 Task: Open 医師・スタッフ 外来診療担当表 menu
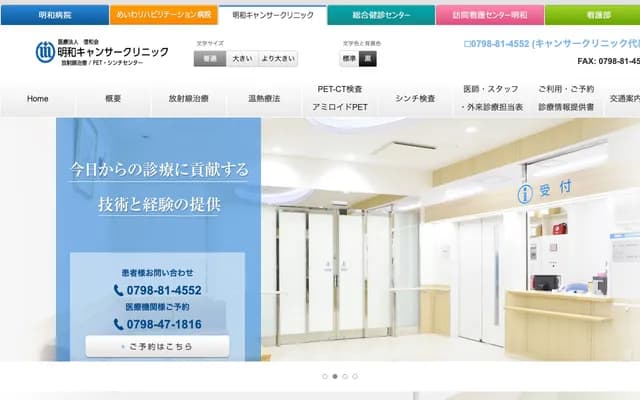pyautogui.click(x=491, y=98)
